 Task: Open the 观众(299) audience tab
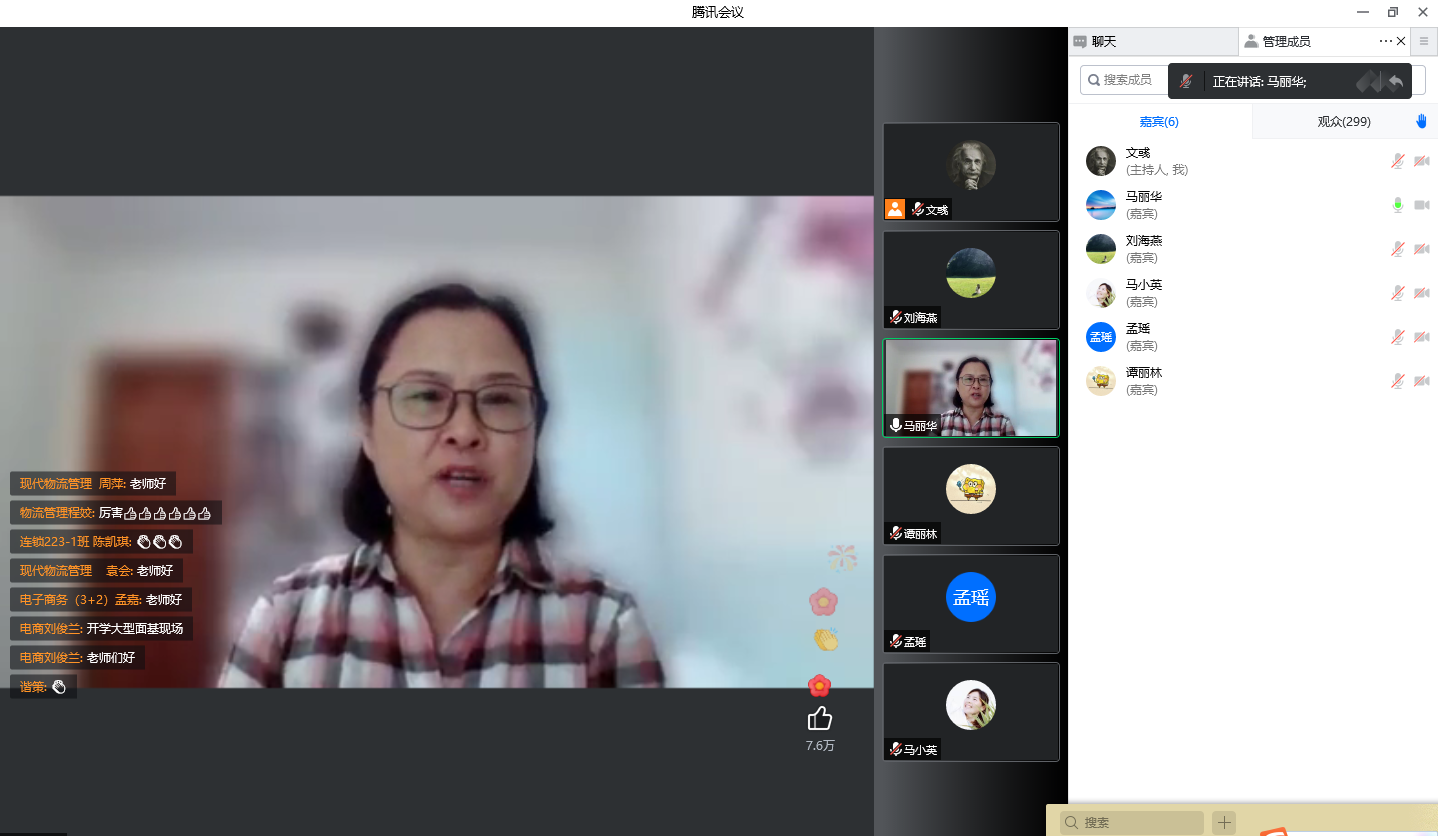(x=1343, y=122)
